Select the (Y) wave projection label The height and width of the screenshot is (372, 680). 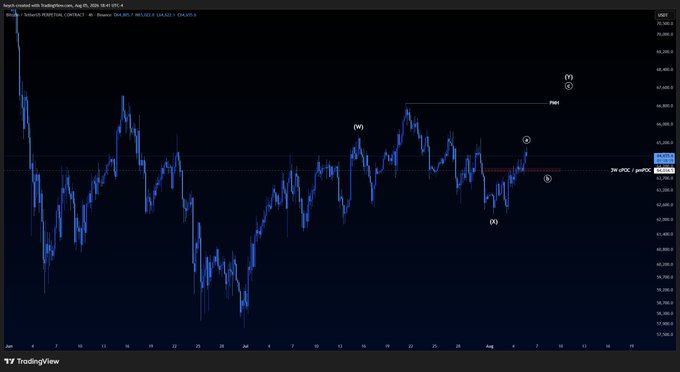point(569,77)
